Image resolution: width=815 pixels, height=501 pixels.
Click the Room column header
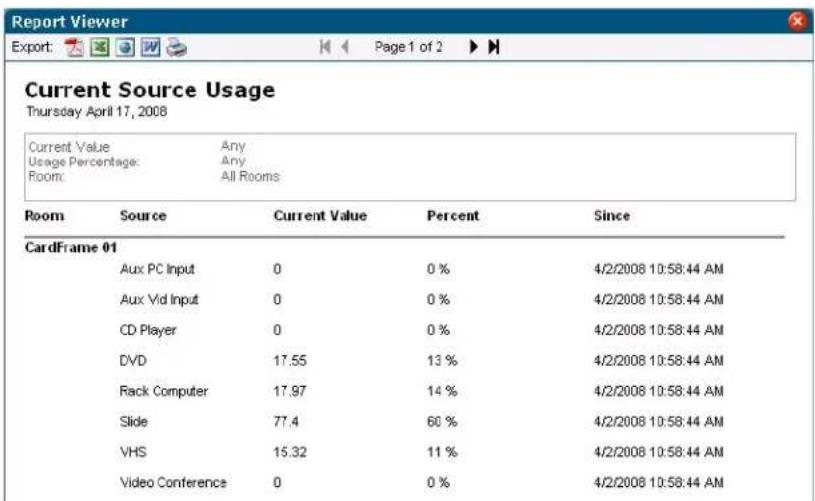coord(44,216)
